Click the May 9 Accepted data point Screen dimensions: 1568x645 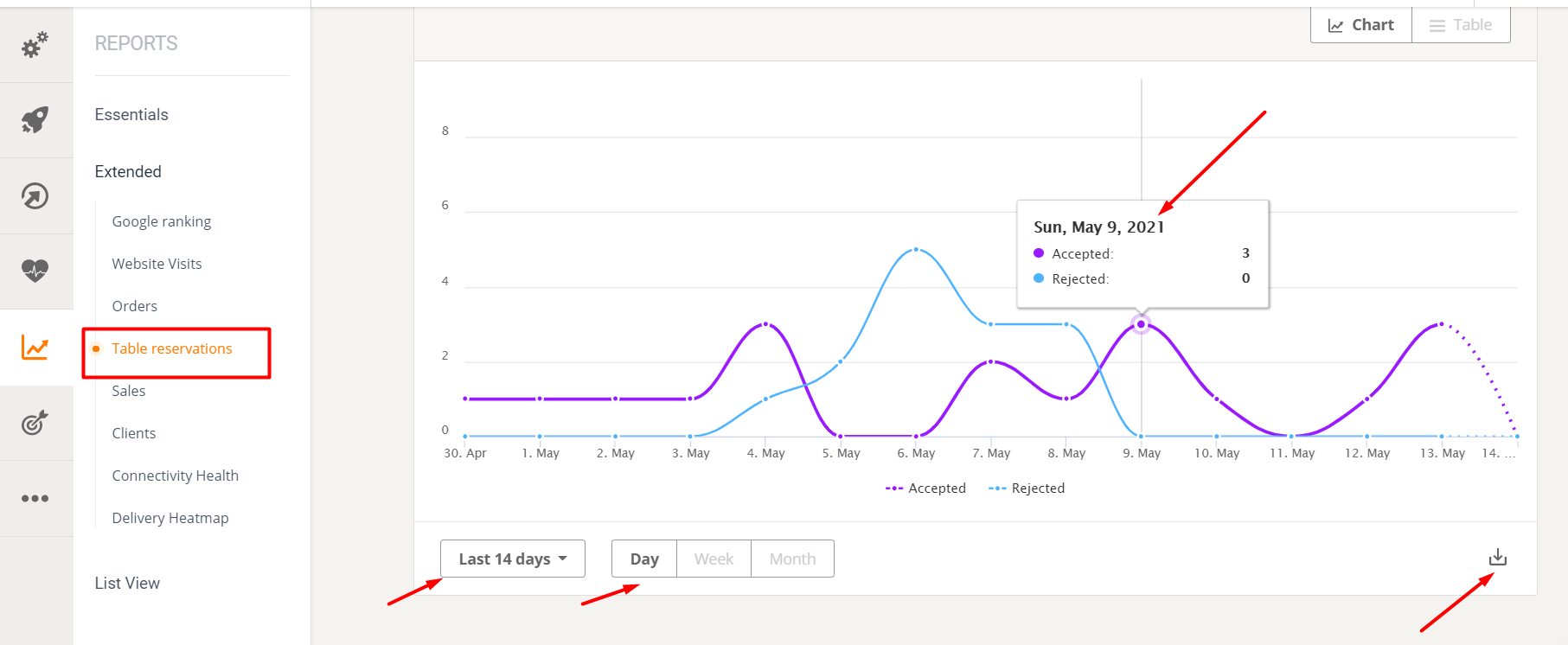coord(1141,324)
